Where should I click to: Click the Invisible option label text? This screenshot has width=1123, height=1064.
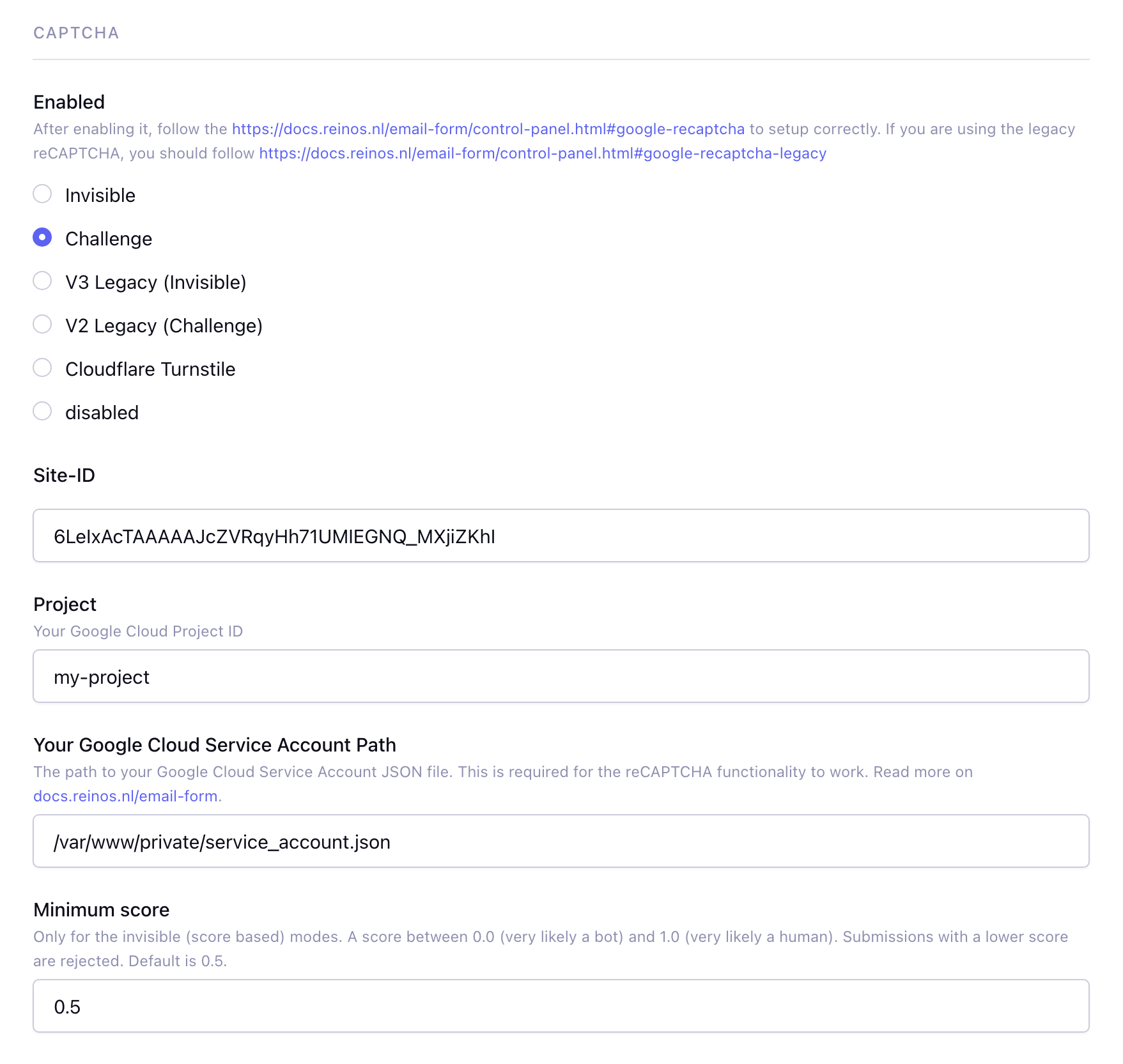100,195
